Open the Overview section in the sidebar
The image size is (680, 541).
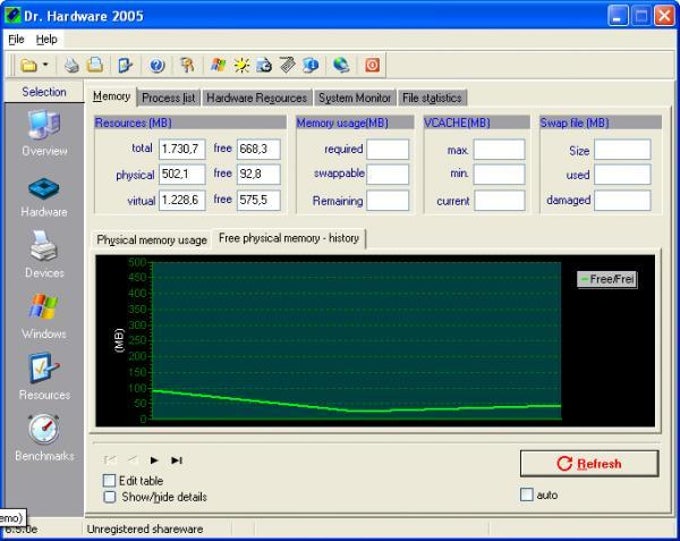click(44, 133)
